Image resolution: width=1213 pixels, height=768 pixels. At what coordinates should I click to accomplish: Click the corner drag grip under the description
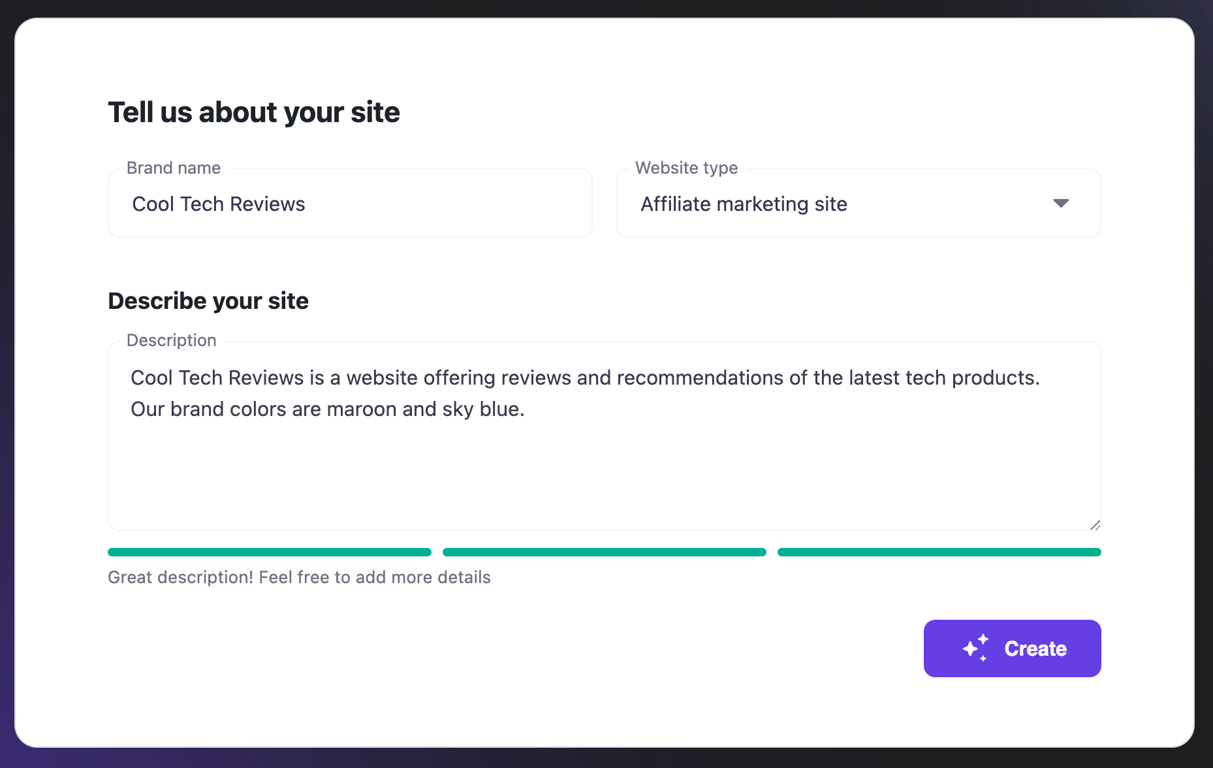click(1095, 524)
